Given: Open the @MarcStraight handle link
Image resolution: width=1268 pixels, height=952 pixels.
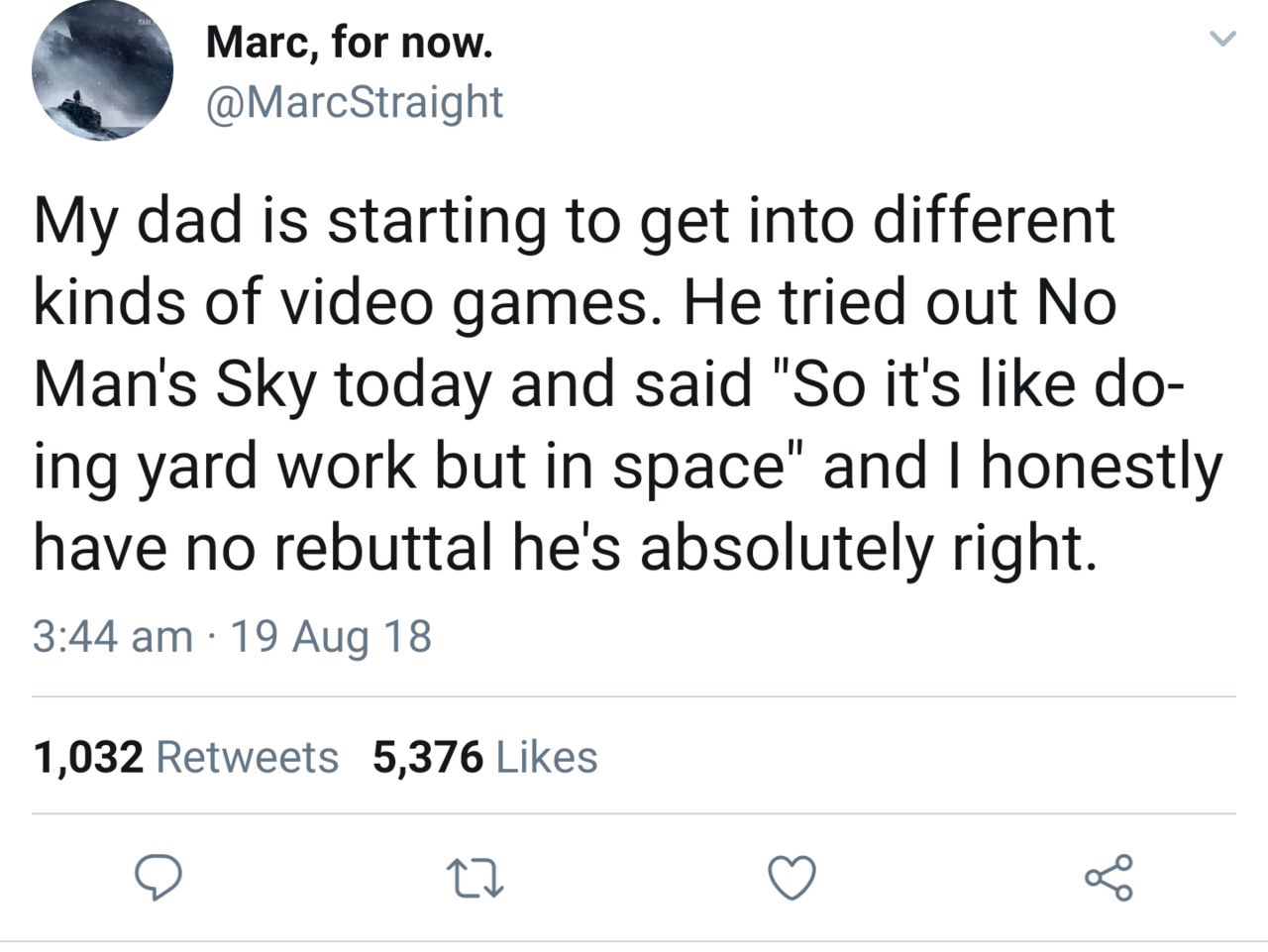Looking at the screenshot, I should tap(354, 101).
